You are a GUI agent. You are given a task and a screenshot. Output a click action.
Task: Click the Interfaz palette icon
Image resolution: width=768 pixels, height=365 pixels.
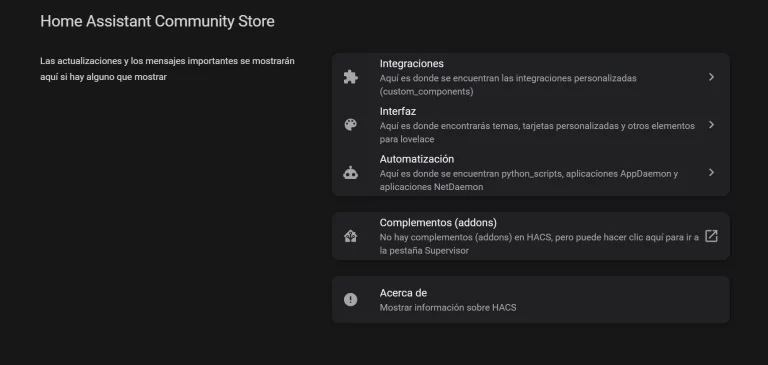[x=351, y=125]
